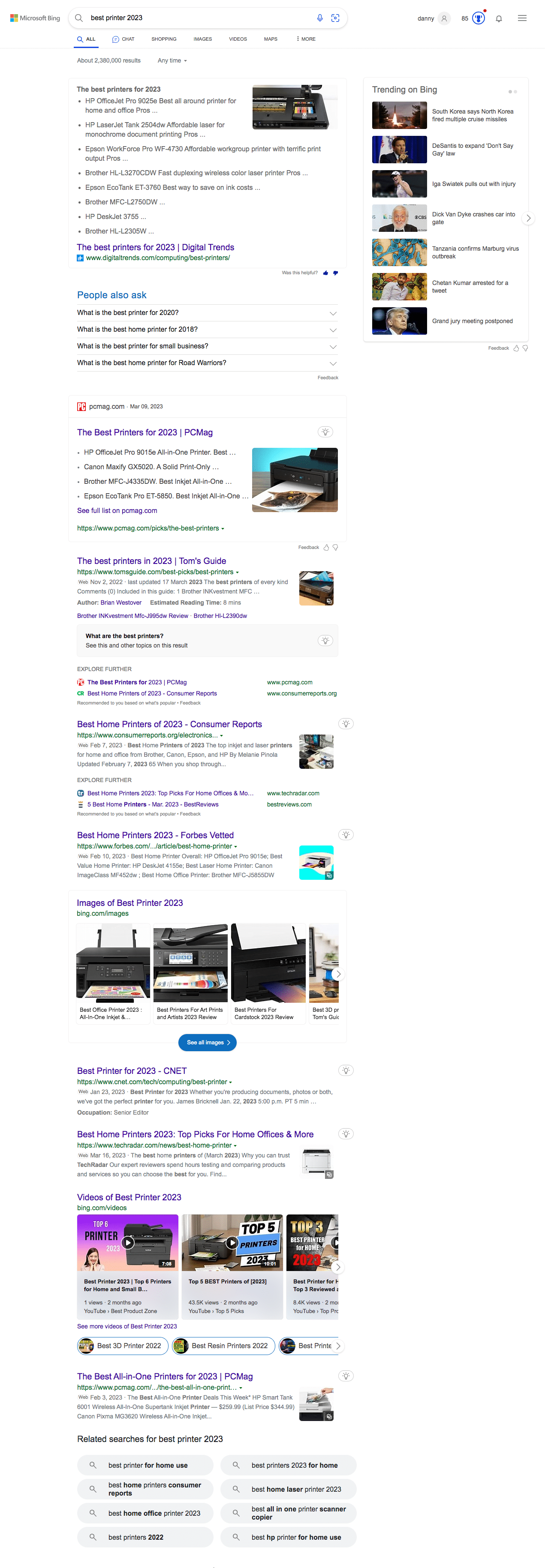Open the Any time filter dropdown

(172, 60)
